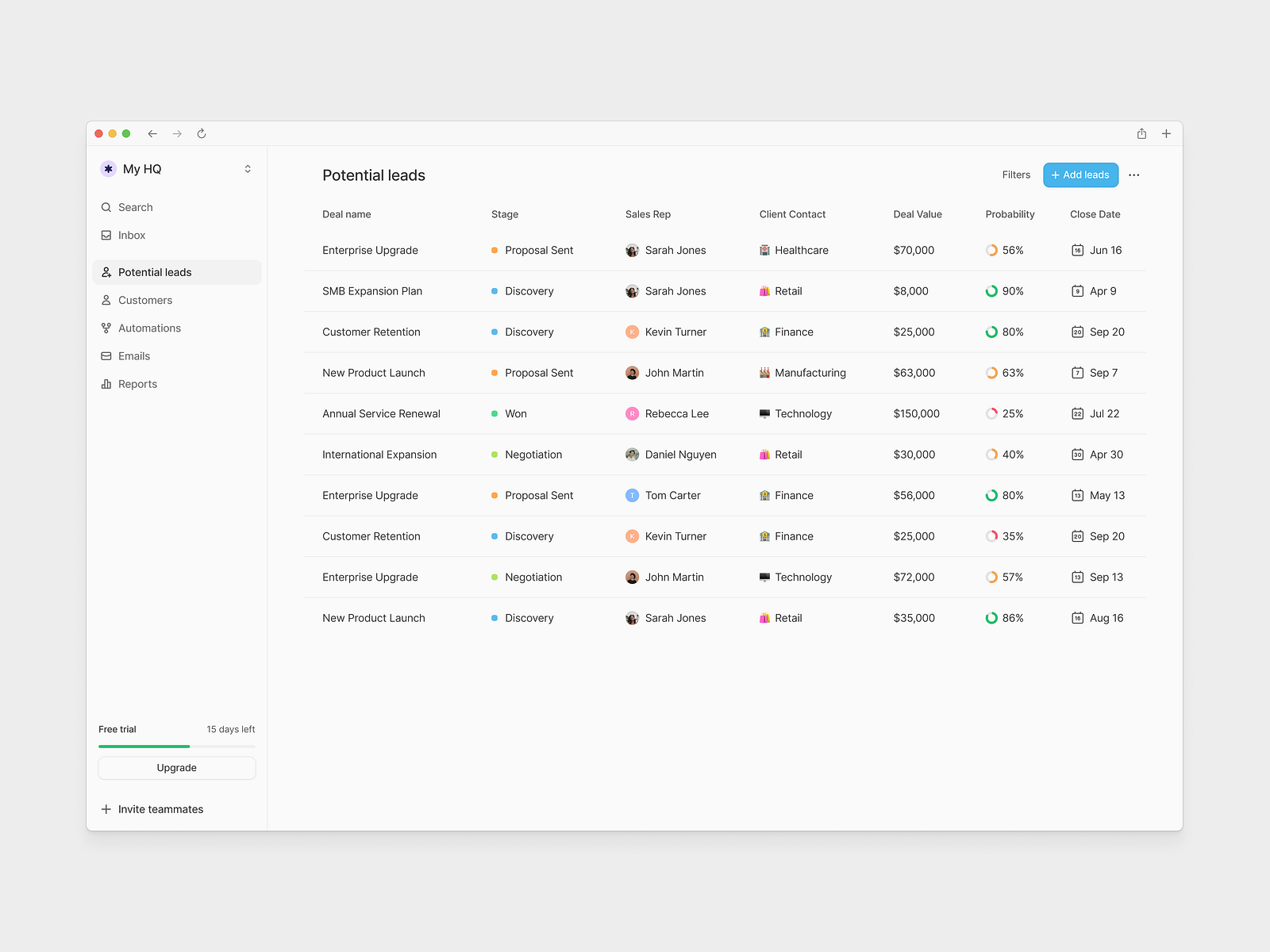Click the Add leads button
This screenshot has width=1270, height=952.
click(x=1080, y=175)
